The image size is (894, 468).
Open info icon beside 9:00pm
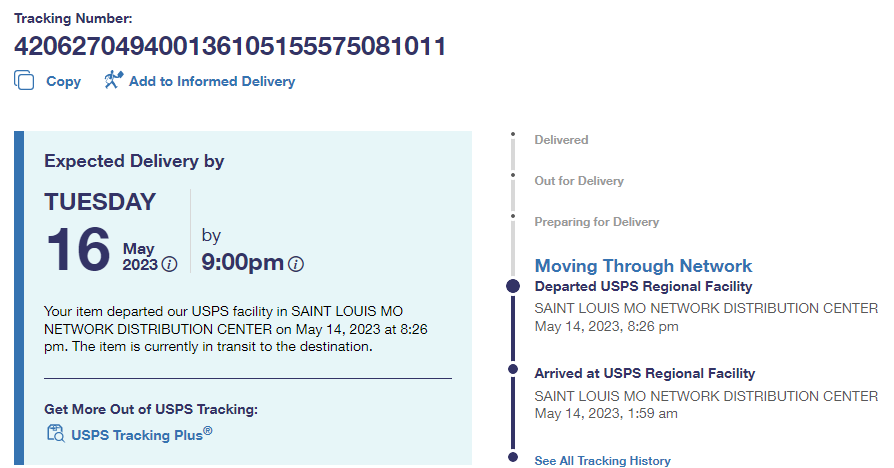point(296,264)
